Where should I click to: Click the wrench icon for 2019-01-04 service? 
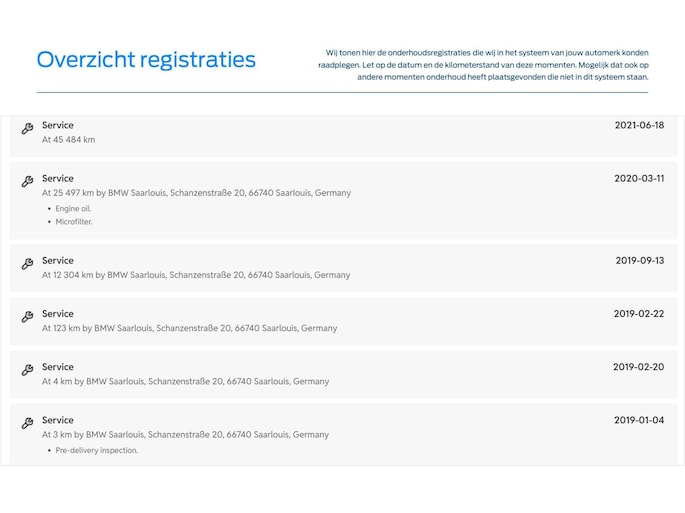27,424
